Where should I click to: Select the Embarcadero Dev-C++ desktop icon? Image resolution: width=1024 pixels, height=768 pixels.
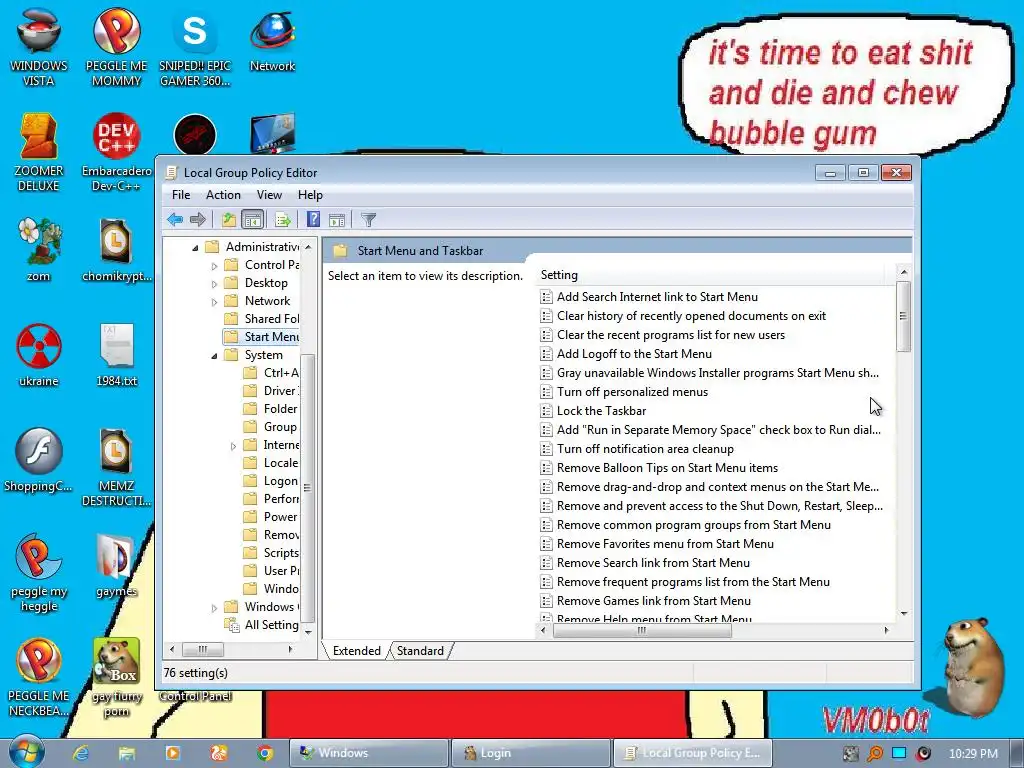(116, 152)
